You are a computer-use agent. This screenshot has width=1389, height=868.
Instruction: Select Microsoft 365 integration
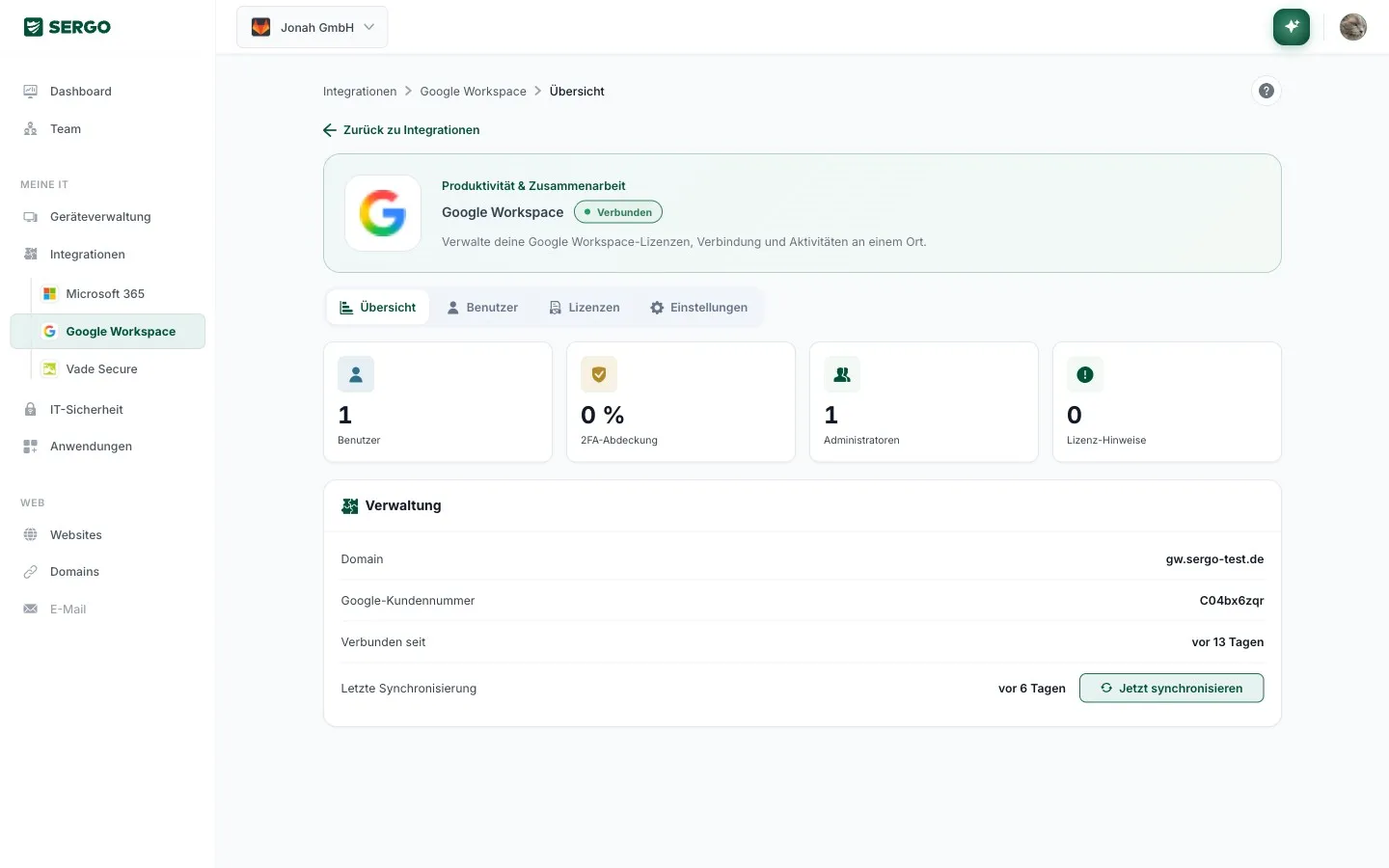[x=118, y=294]
